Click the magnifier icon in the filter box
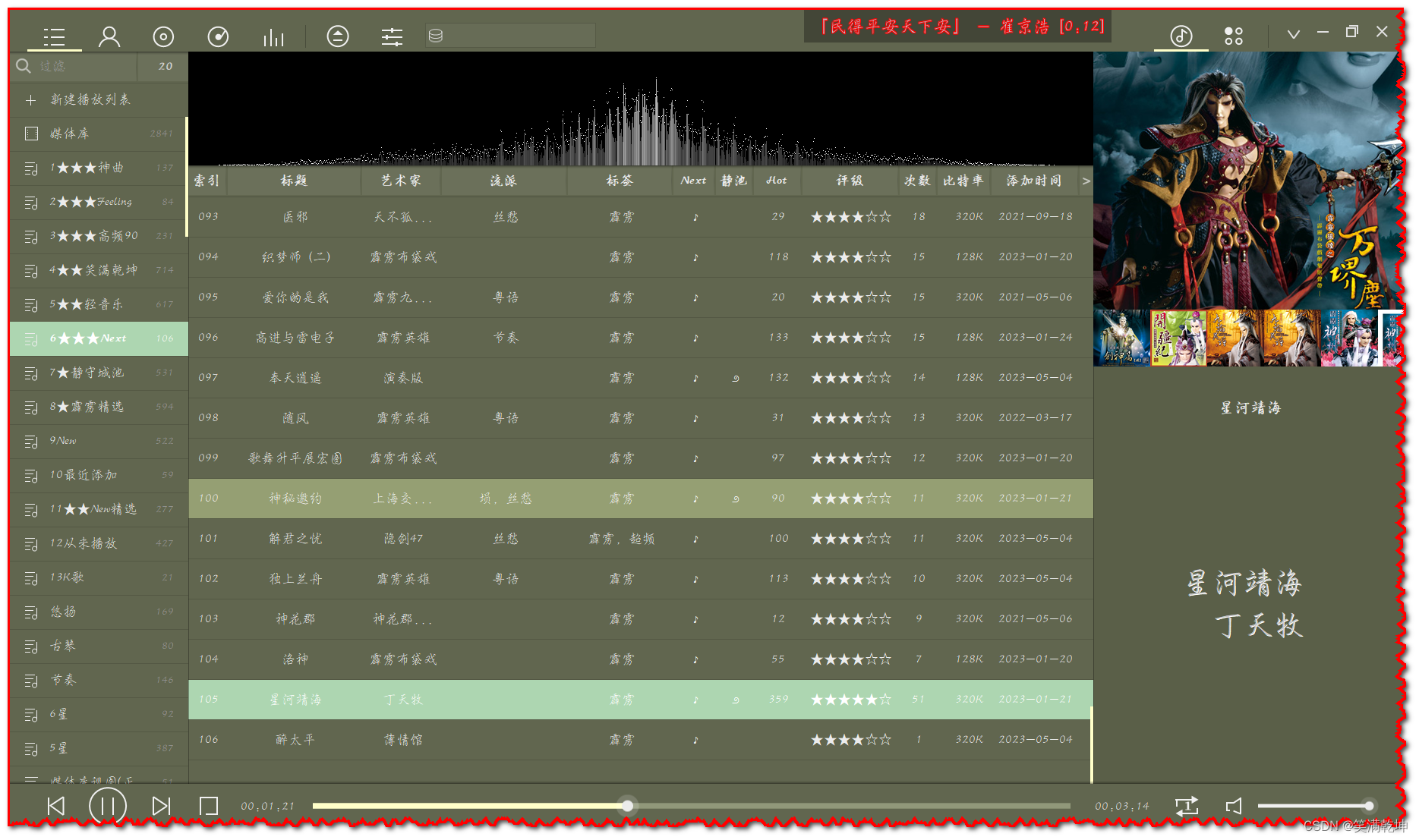 (22, 67)
